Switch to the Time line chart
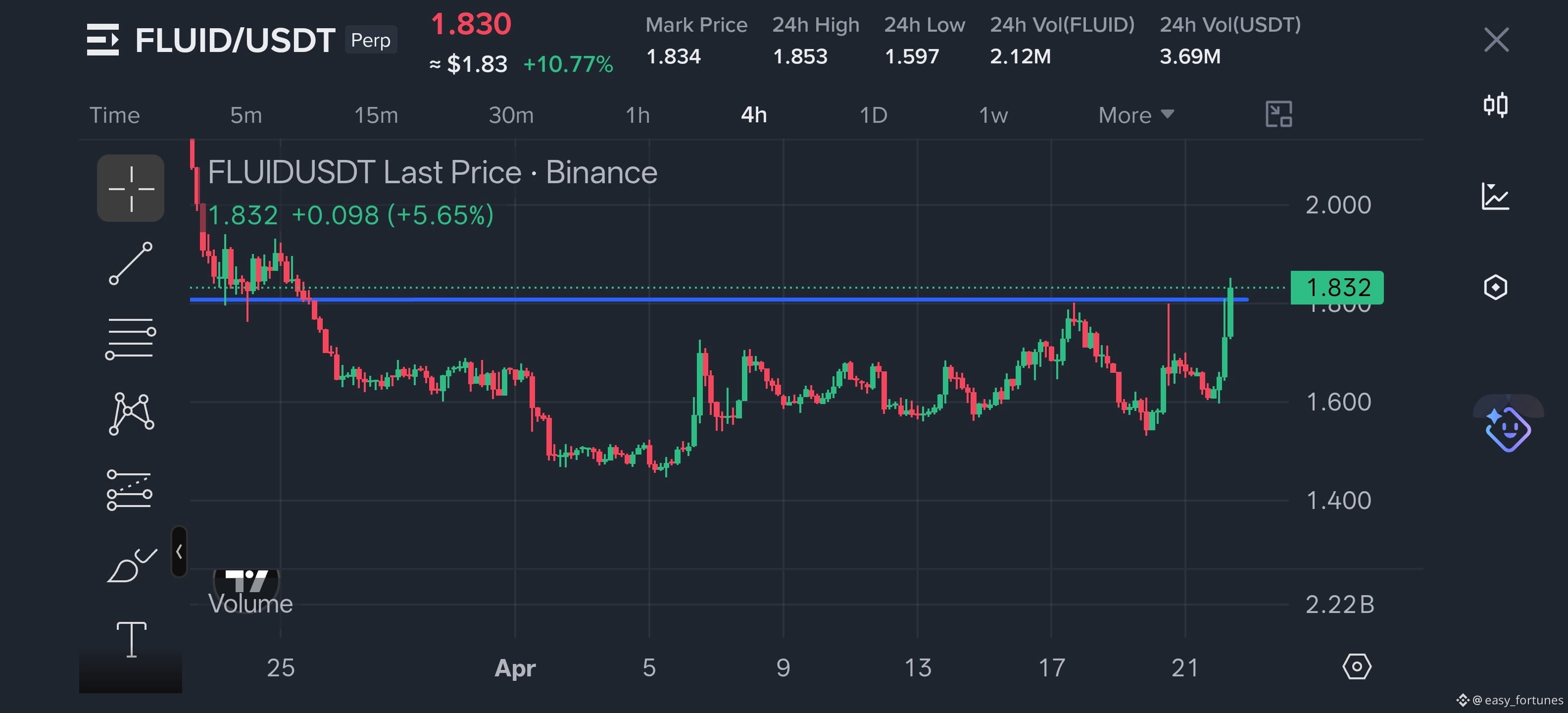1568x713 pixels. tap(114, 115)
